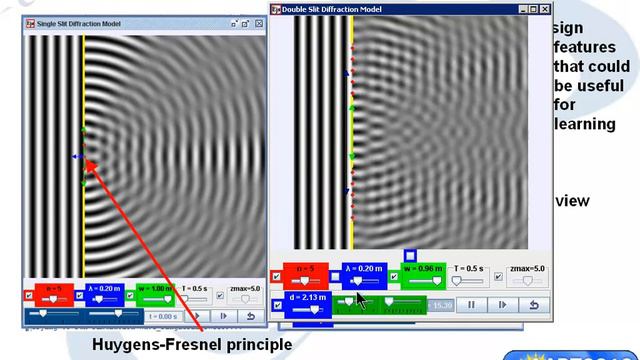Click Single Slit Diffraction Model title bar
This screenshot has width=640, height=360.
(x=145, y=24)
